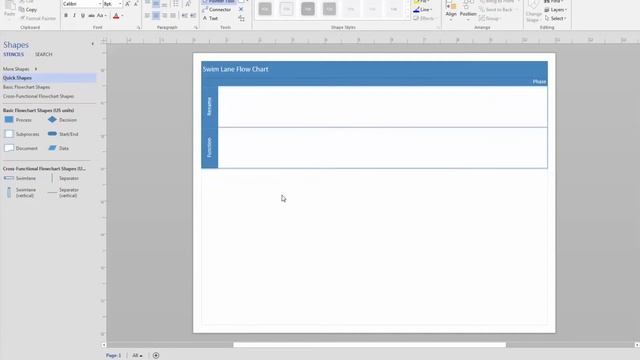Image resolution: width=640 pixels, height=360 pixels.
Task: Open the Layers dropdown
Action: pyautogui.click(x=556, y=9)
